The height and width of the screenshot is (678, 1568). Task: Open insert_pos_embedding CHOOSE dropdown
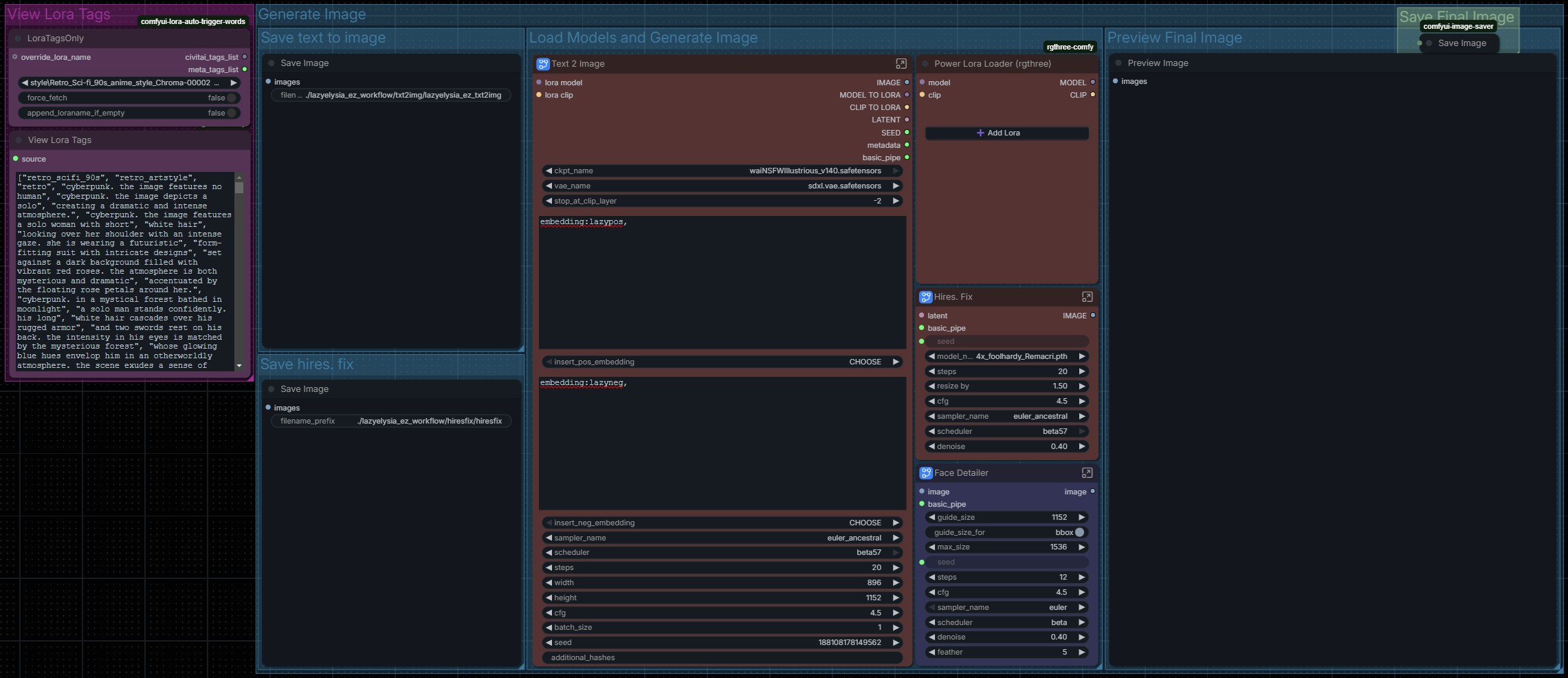click(x=722, y=362)
